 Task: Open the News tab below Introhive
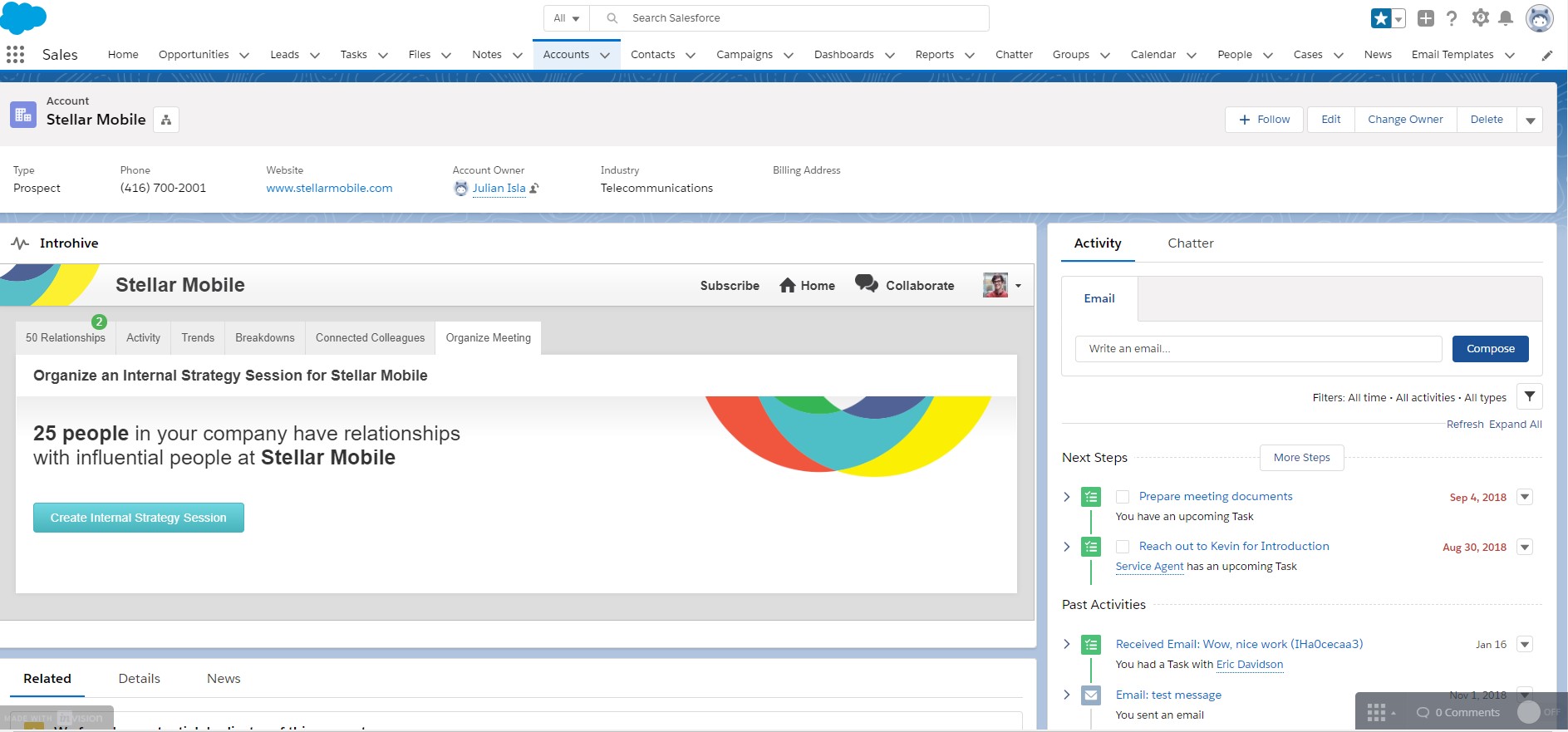pos(224,679)
